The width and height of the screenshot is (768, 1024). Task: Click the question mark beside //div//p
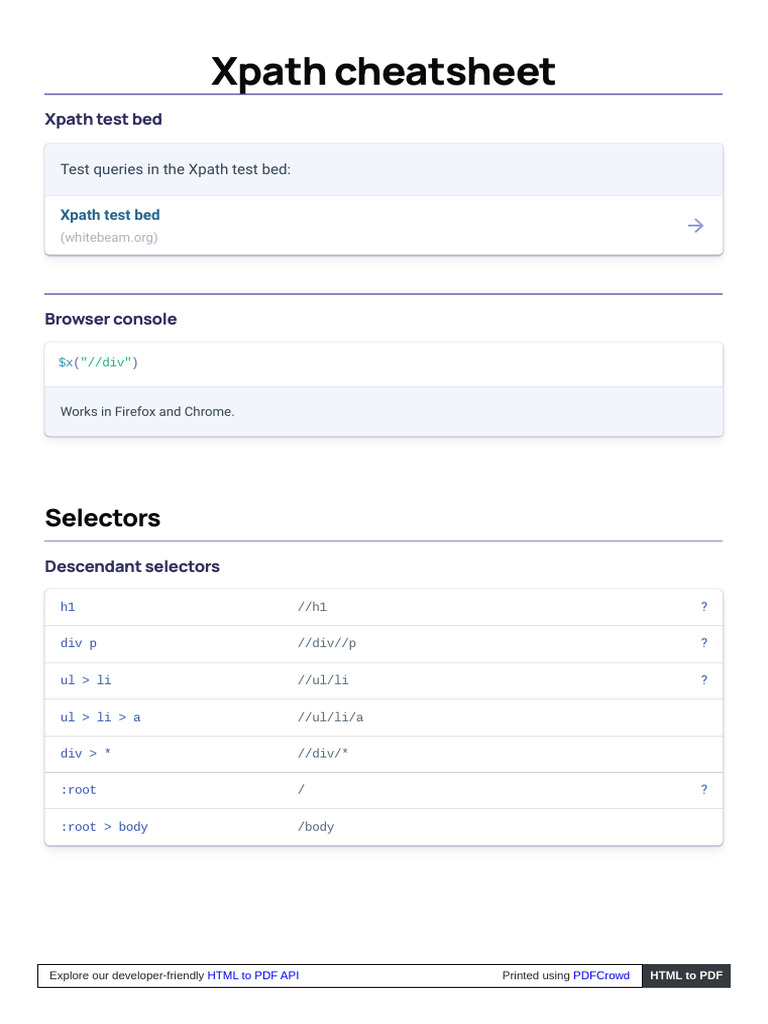click(704, 643)
